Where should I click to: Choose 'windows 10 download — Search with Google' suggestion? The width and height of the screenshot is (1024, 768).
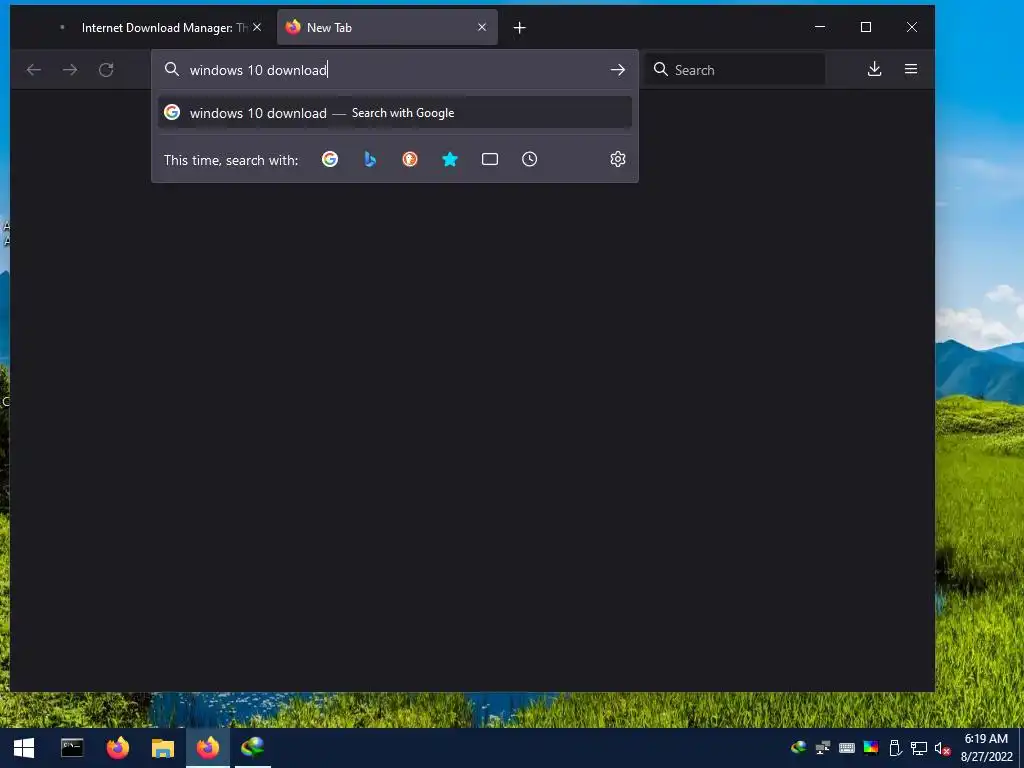coord(394,113)
